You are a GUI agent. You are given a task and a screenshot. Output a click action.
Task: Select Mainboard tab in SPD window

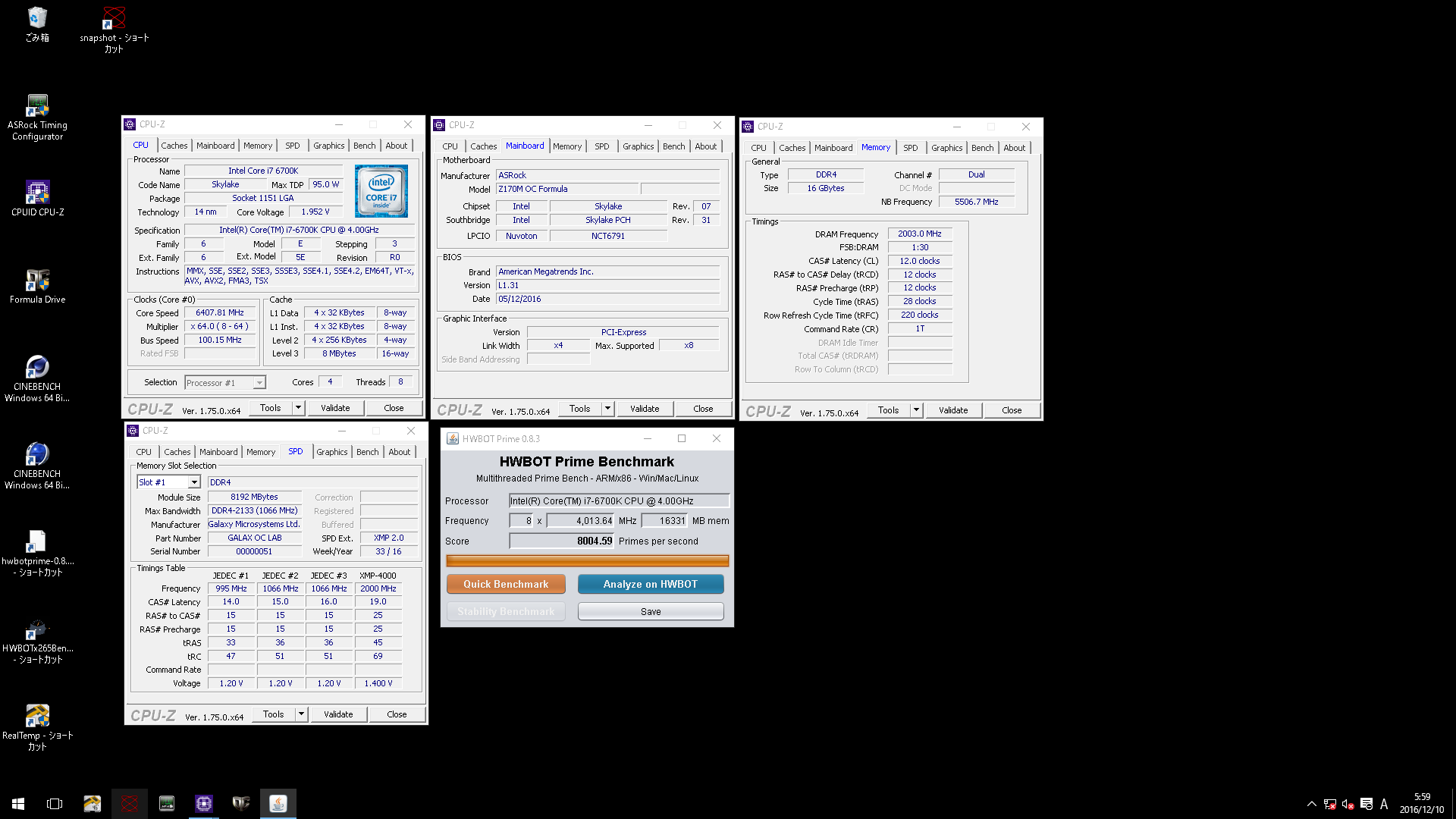(x=218, y=452)
